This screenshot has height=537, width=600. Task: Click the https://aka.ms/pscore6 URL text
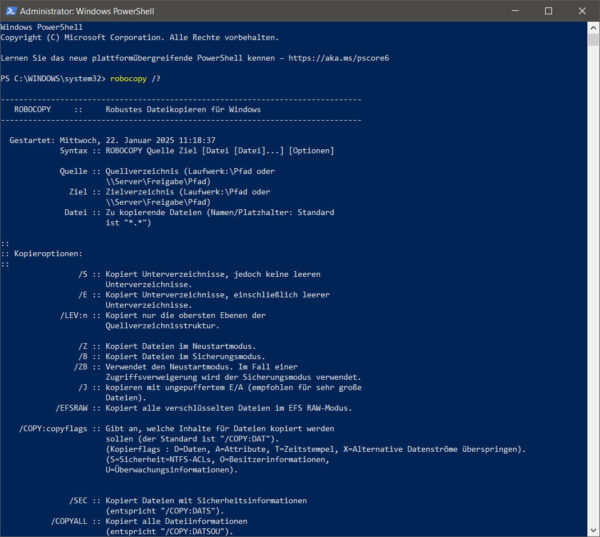pos(339,58)
